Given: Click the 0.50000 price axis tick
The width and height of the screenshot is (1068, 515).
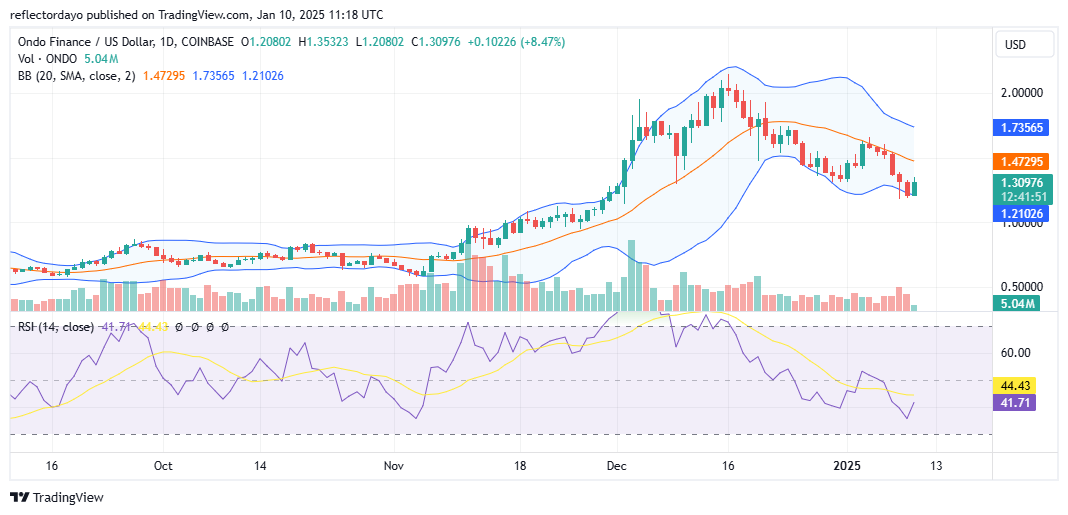Looking at the screenshot, I should pos(1021,287).
